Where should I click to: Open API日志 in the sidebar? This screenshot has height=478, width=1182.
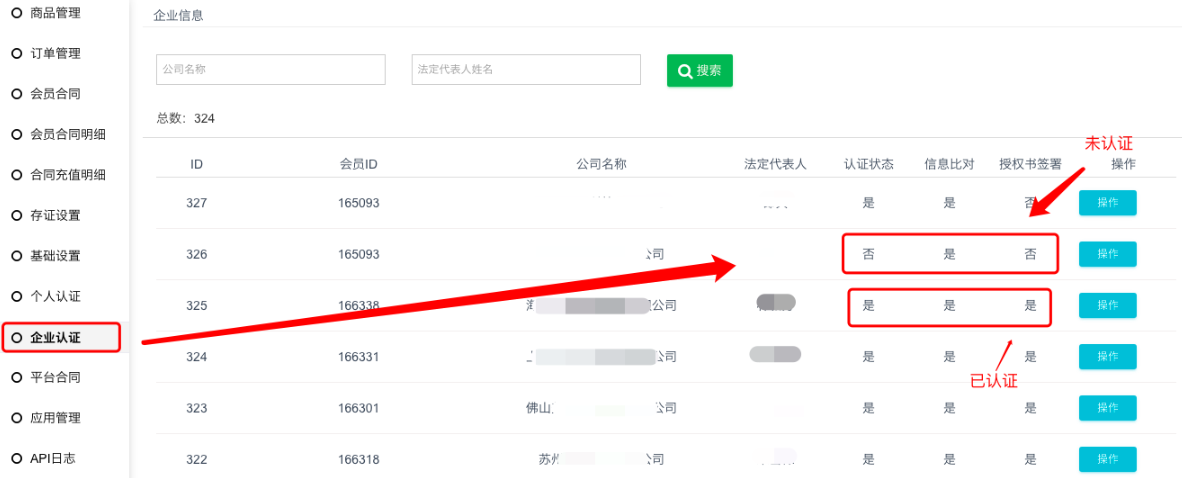click(52, 458)
